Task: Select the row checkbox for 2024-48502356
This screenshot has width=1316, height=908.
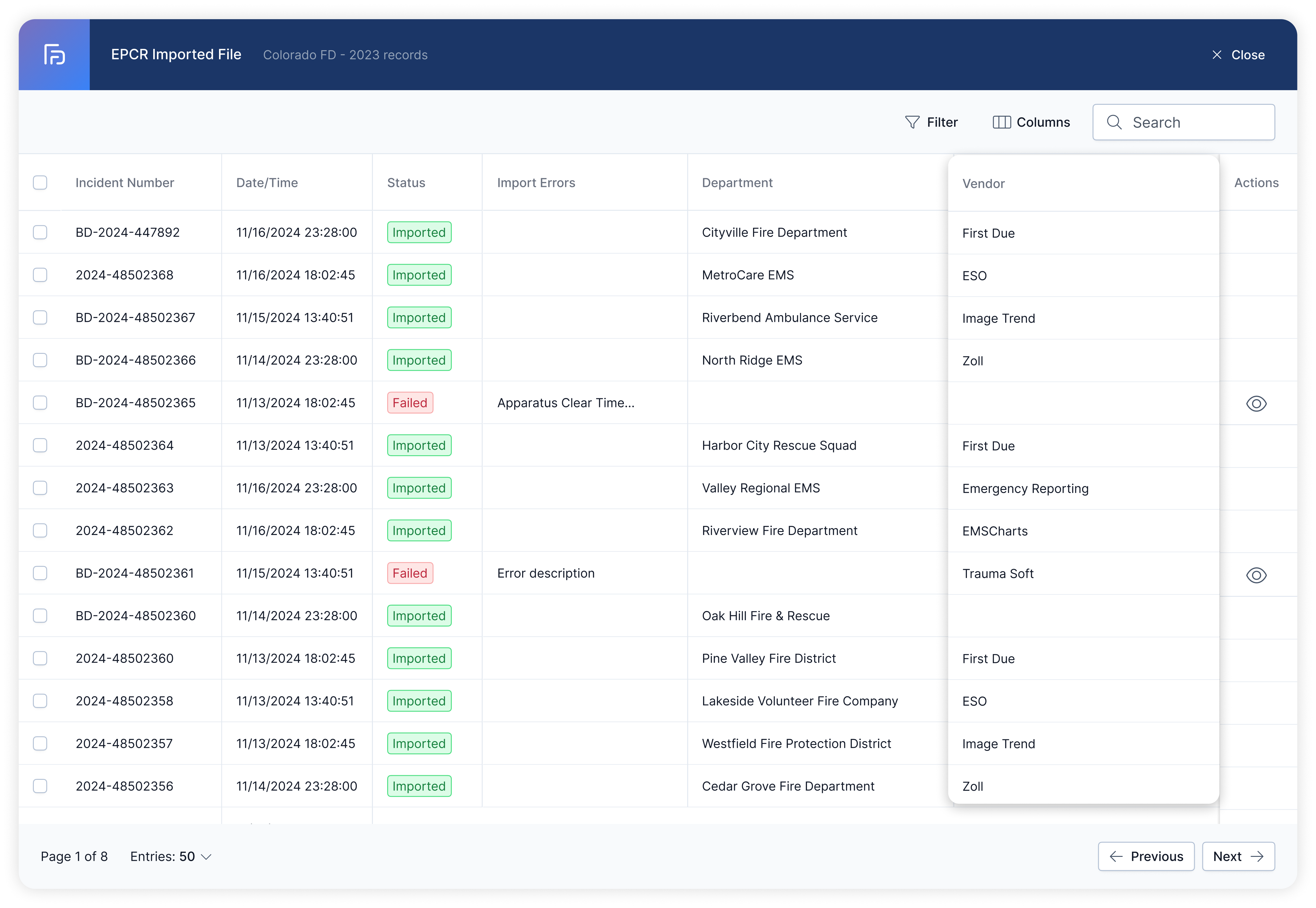Action: [41, 786]
